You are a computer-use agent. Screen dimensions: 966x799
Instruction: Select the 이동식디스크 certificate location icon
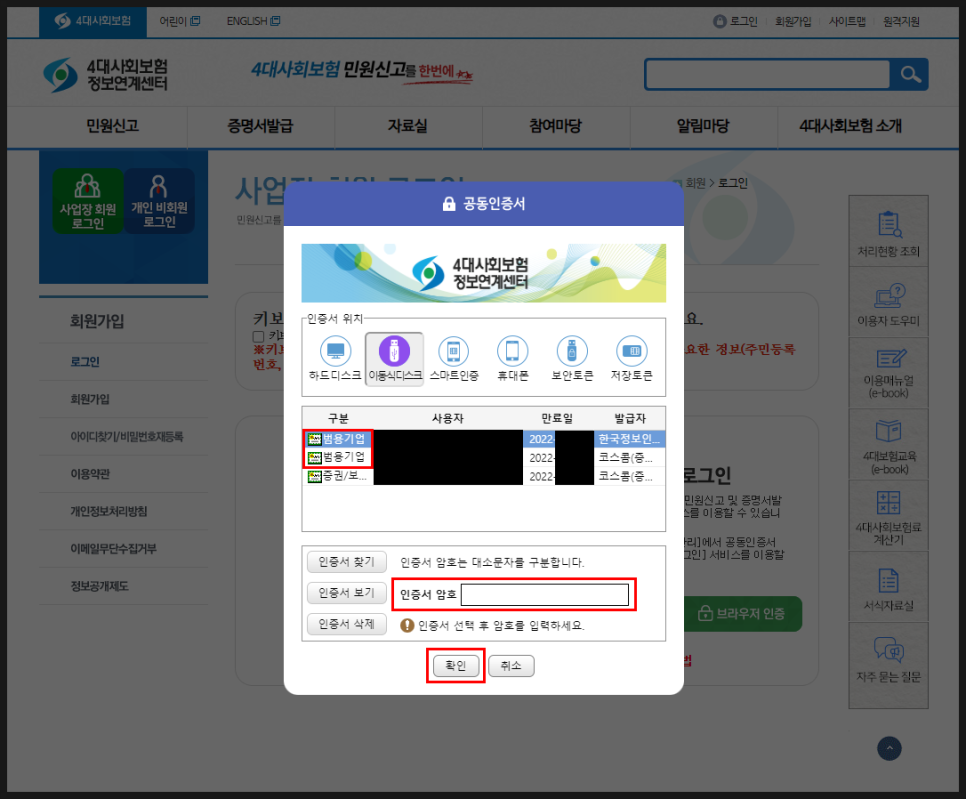(x=394, y=358)
